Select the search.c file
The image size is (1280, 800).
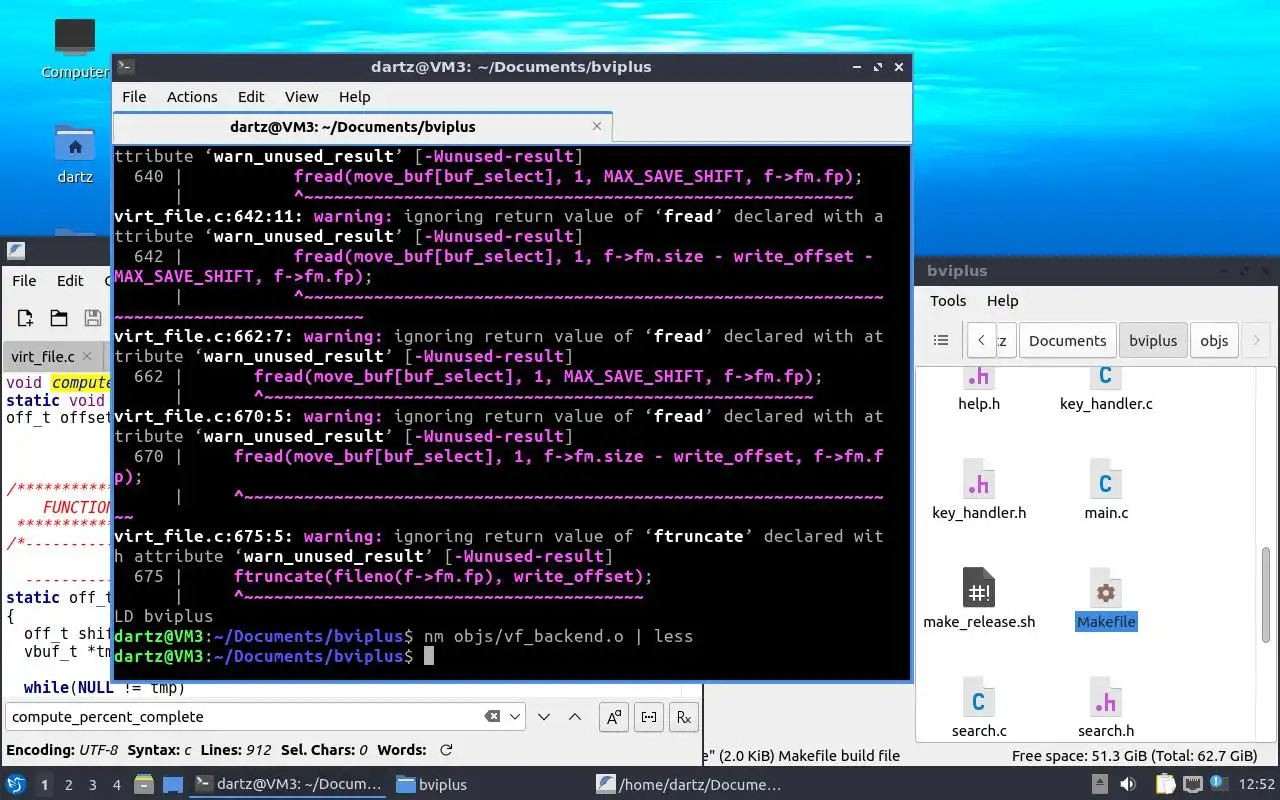coord(979,708)
